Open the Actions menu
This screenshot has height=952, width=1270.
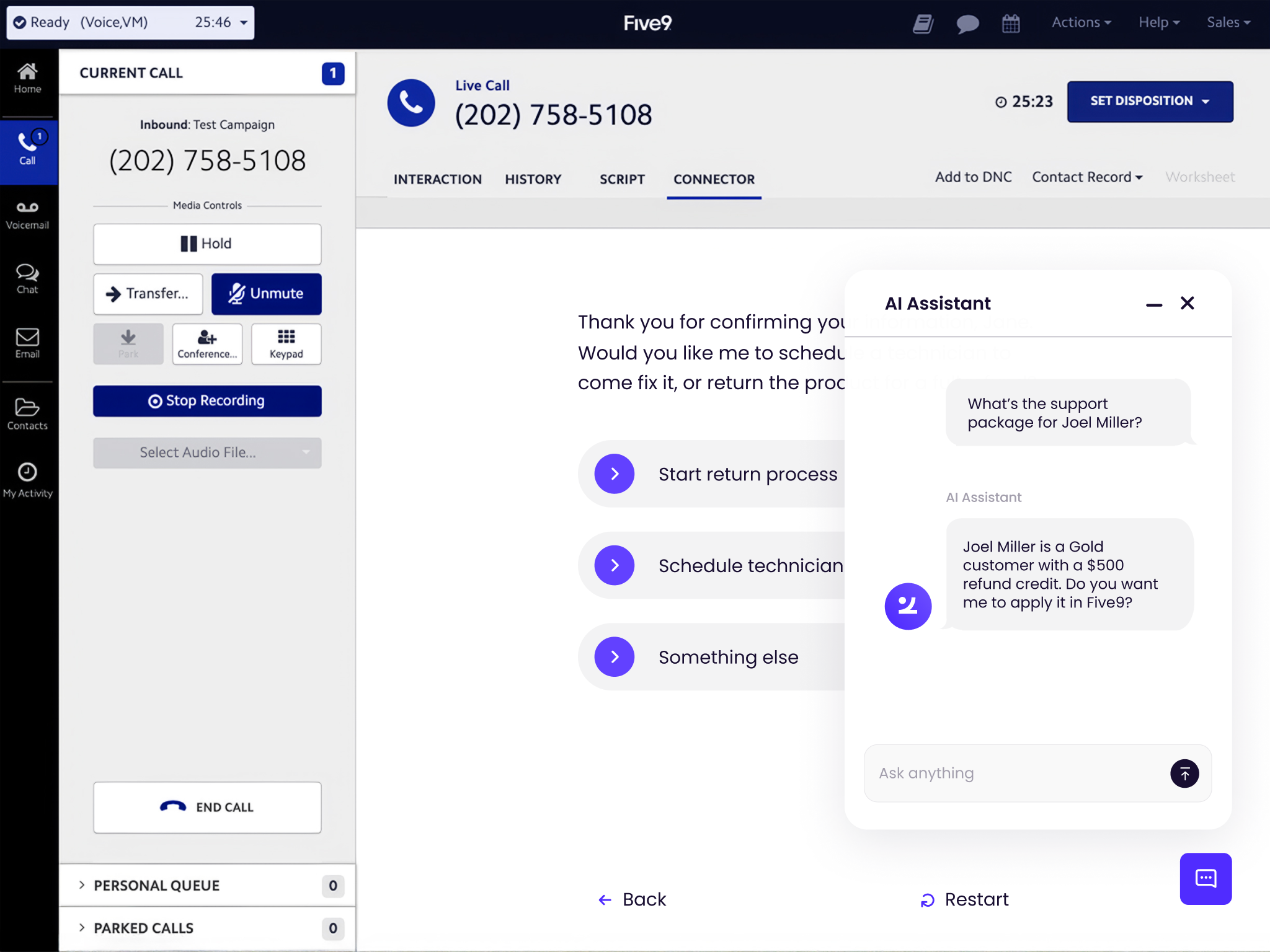1081,23
